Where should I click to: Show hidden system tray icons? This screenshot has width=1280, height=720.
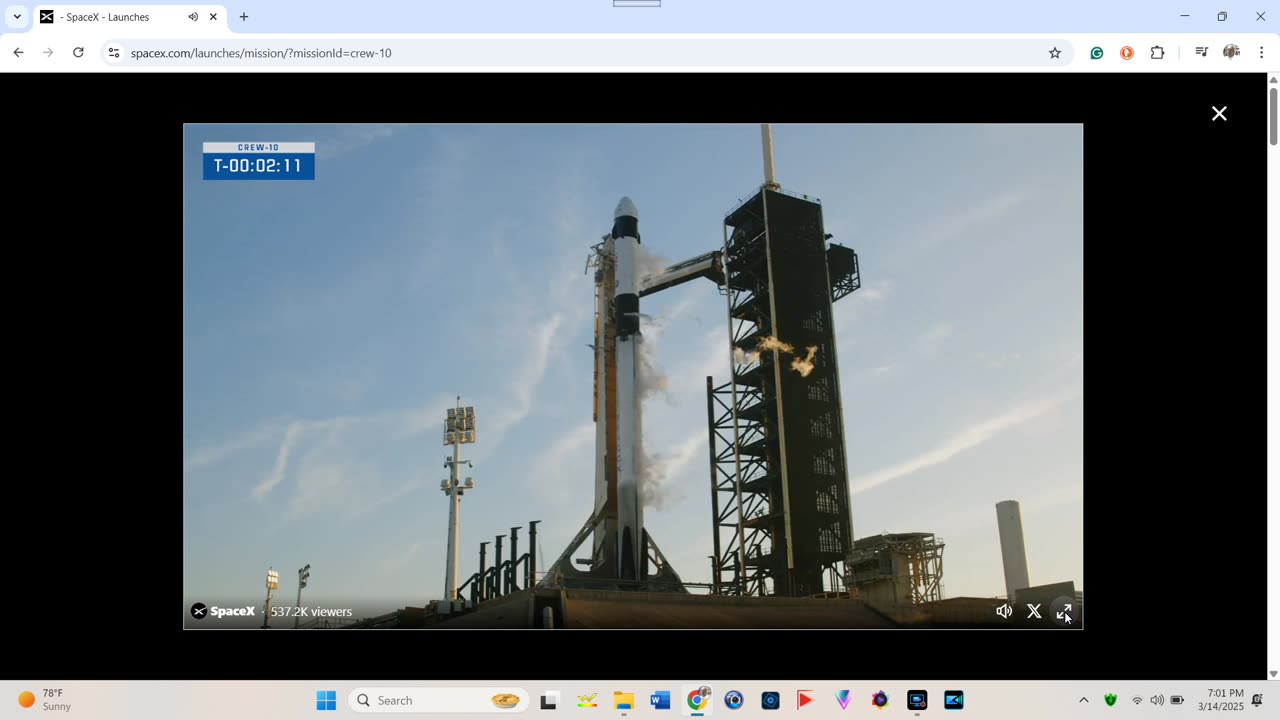(1083, 700)
